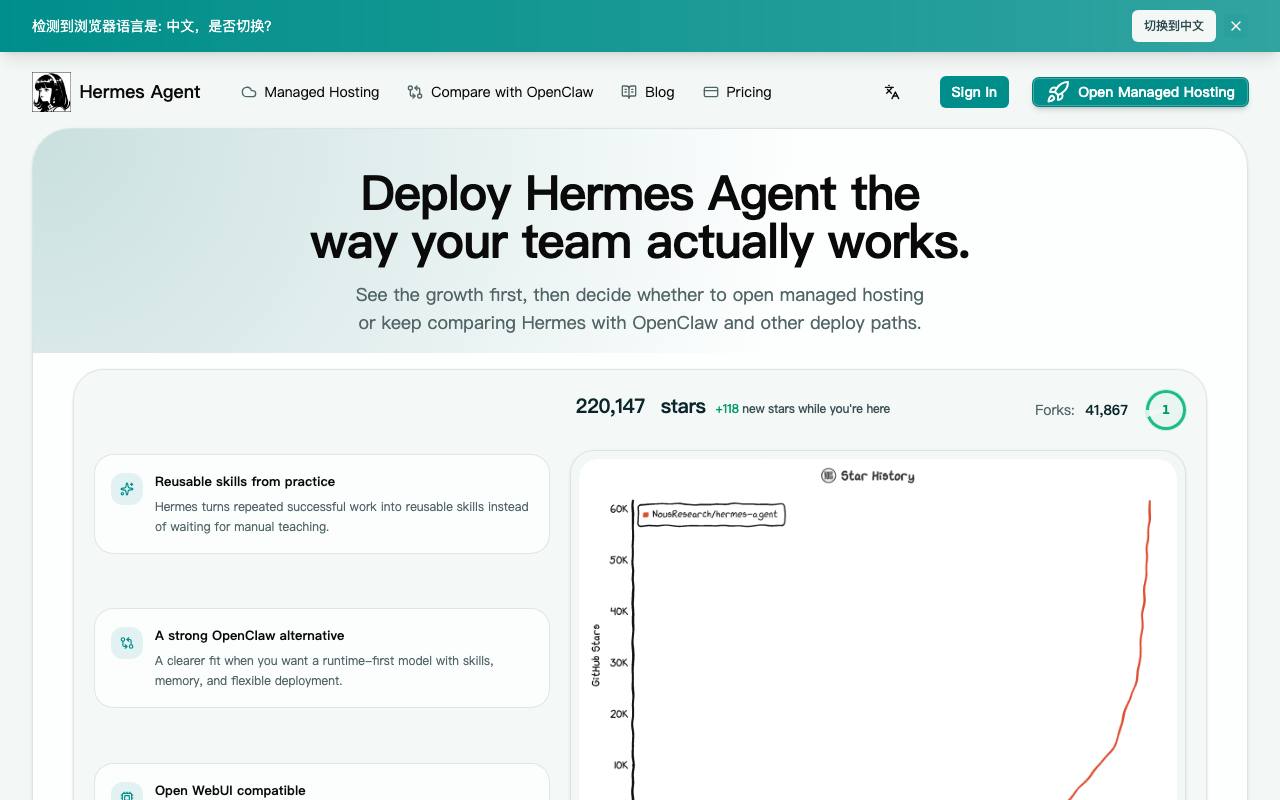Click the swap icon on OpenClaw alternative card
1280x800 pixels.
tap(127, 643)
